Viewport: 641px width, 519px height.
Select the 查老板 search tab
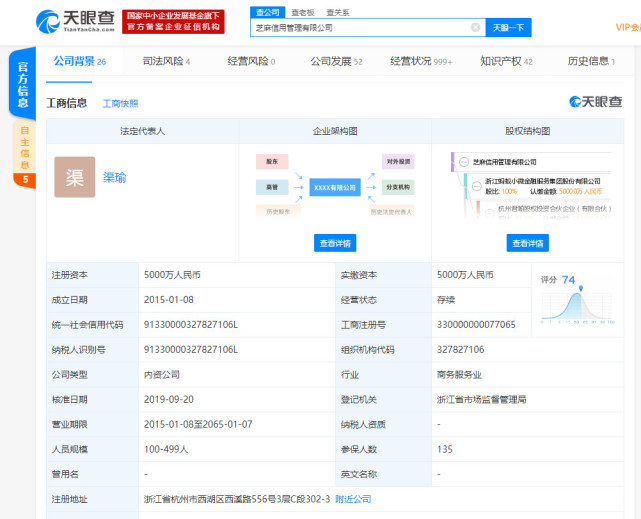[x=303, y=13]
